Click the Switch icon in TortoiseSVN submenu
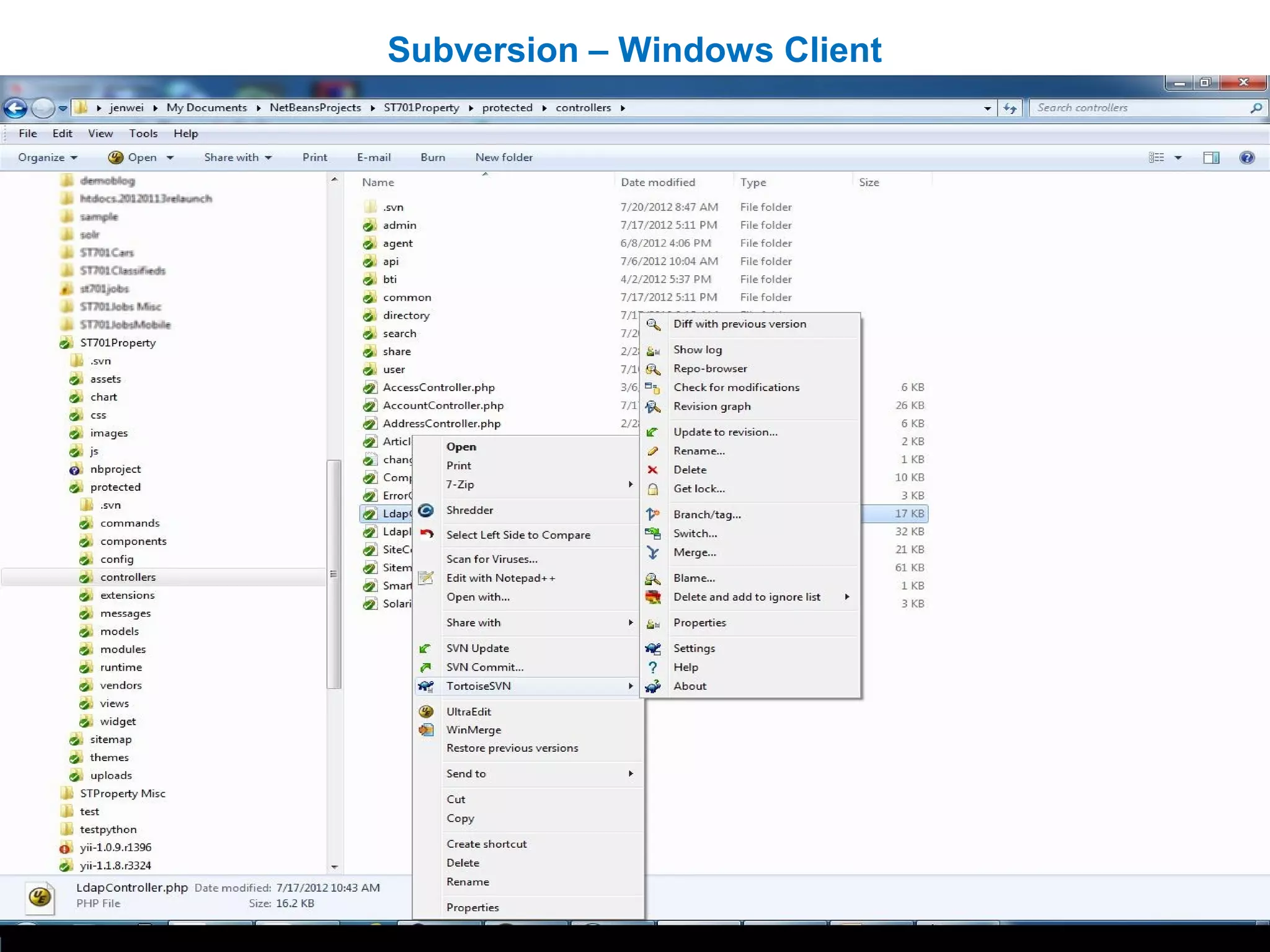 point(653,534)
